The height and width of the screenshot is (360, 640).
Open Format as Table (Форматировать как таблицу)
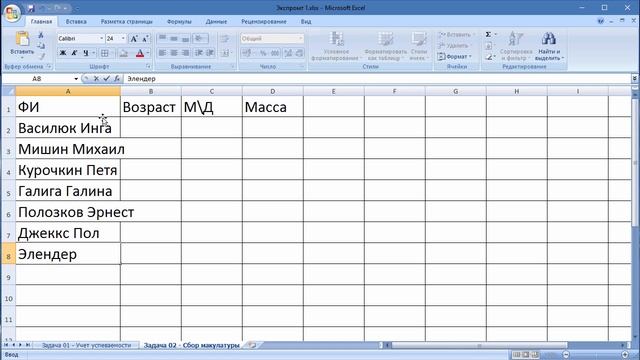click(x=385, y=46)
